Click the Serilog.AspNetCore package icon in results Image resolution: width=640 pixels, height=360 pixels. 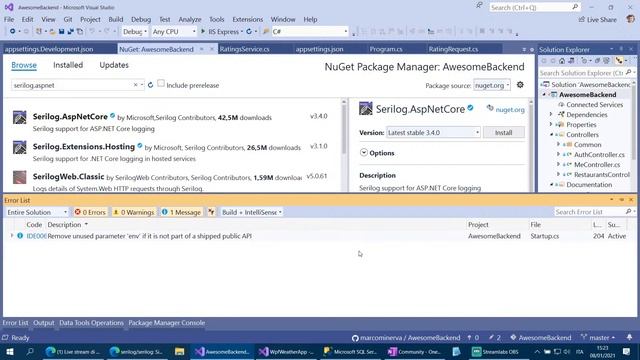coord(20,117)
